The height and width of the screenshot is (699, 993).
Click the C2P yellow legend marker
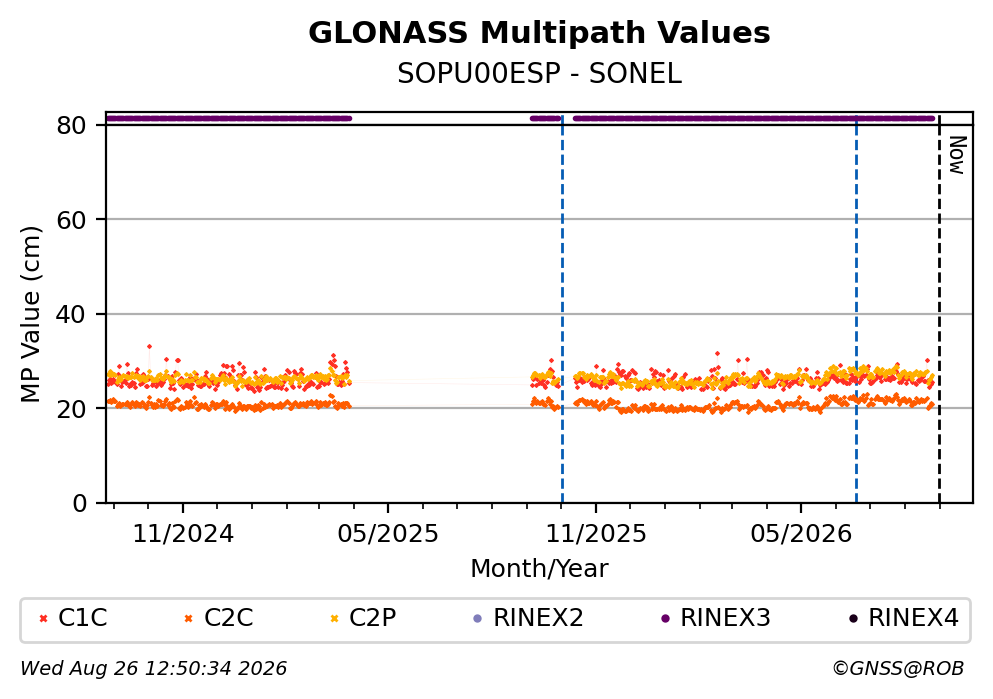(x=334, y=619)
